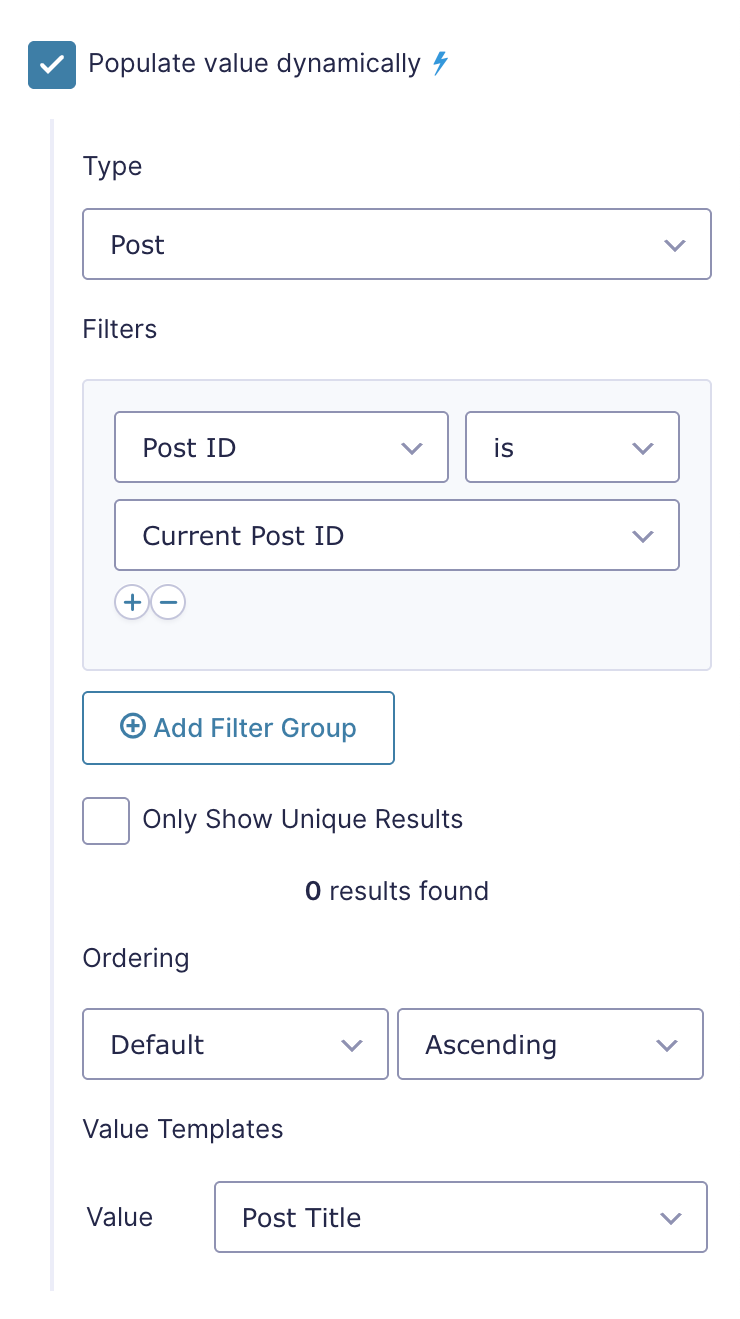Click chevron on the Ascending dropdown
The image size is (740, 1319).
click(x=667, y=1045)
